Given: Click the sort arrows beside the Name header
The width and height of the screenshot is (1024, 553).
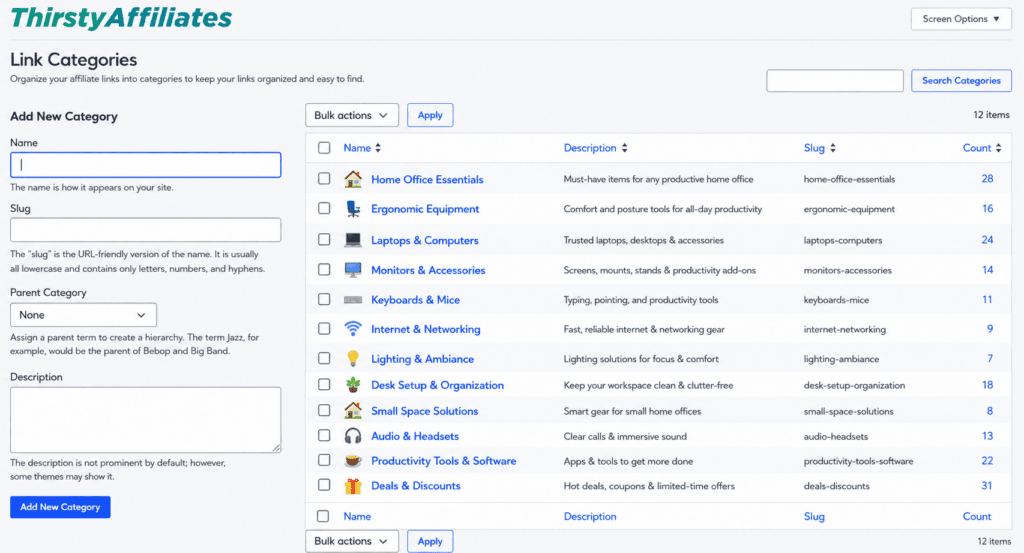Looking at the screenshot, I should coord(377,148).
